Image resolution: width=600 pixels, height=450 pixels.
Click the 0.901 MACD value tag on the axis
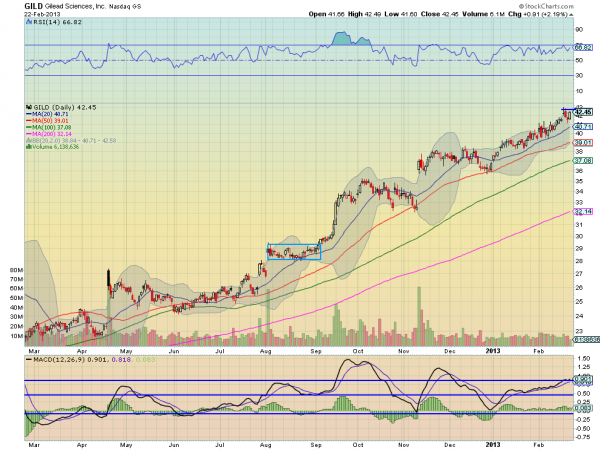pos(583,379)
